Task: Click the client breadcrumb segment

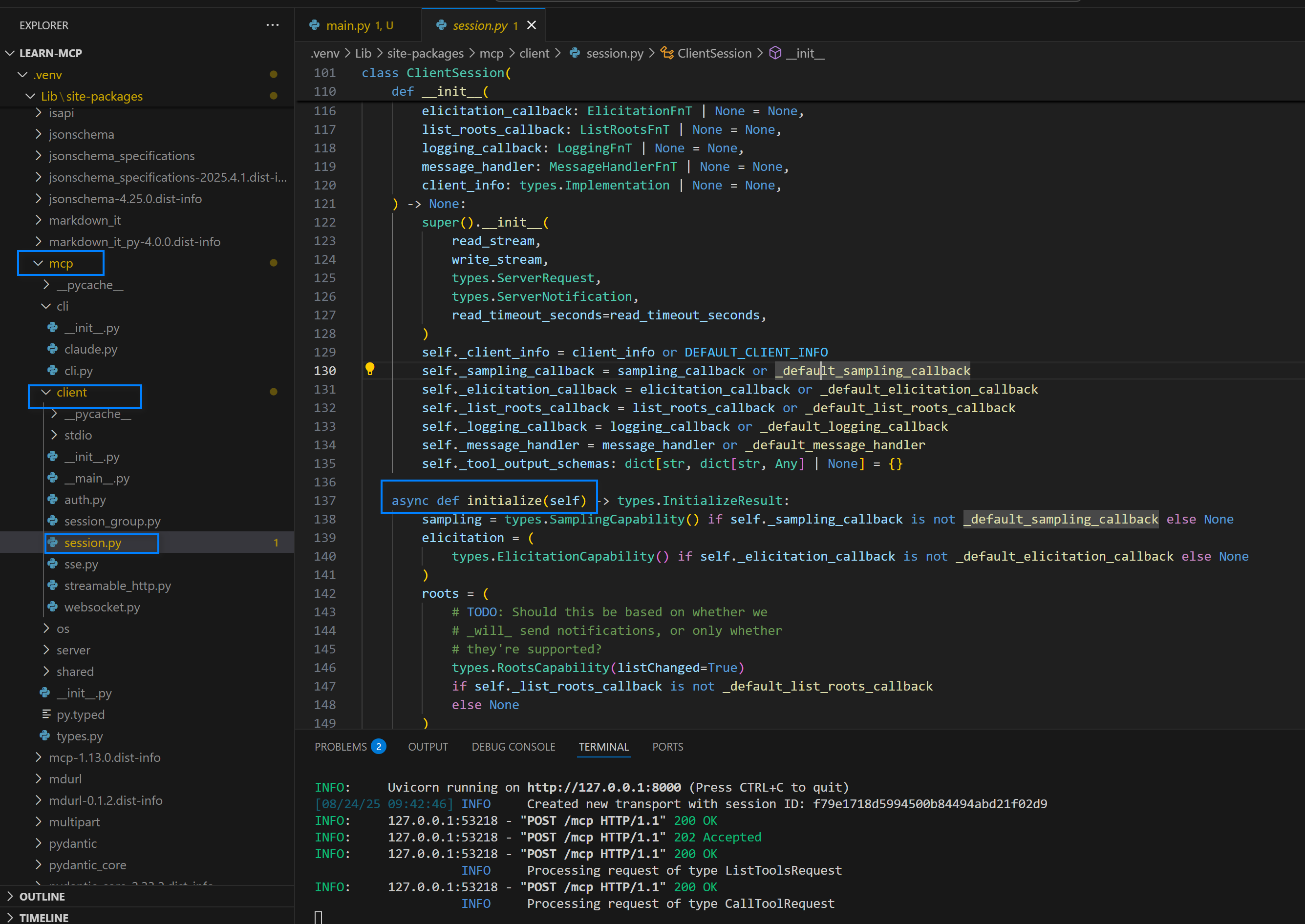Action: click(534, 53)
